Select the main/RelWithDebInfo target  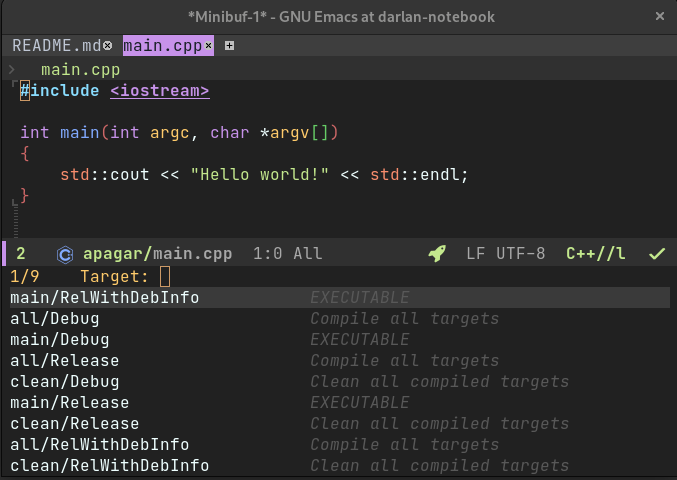pos(340,297)
